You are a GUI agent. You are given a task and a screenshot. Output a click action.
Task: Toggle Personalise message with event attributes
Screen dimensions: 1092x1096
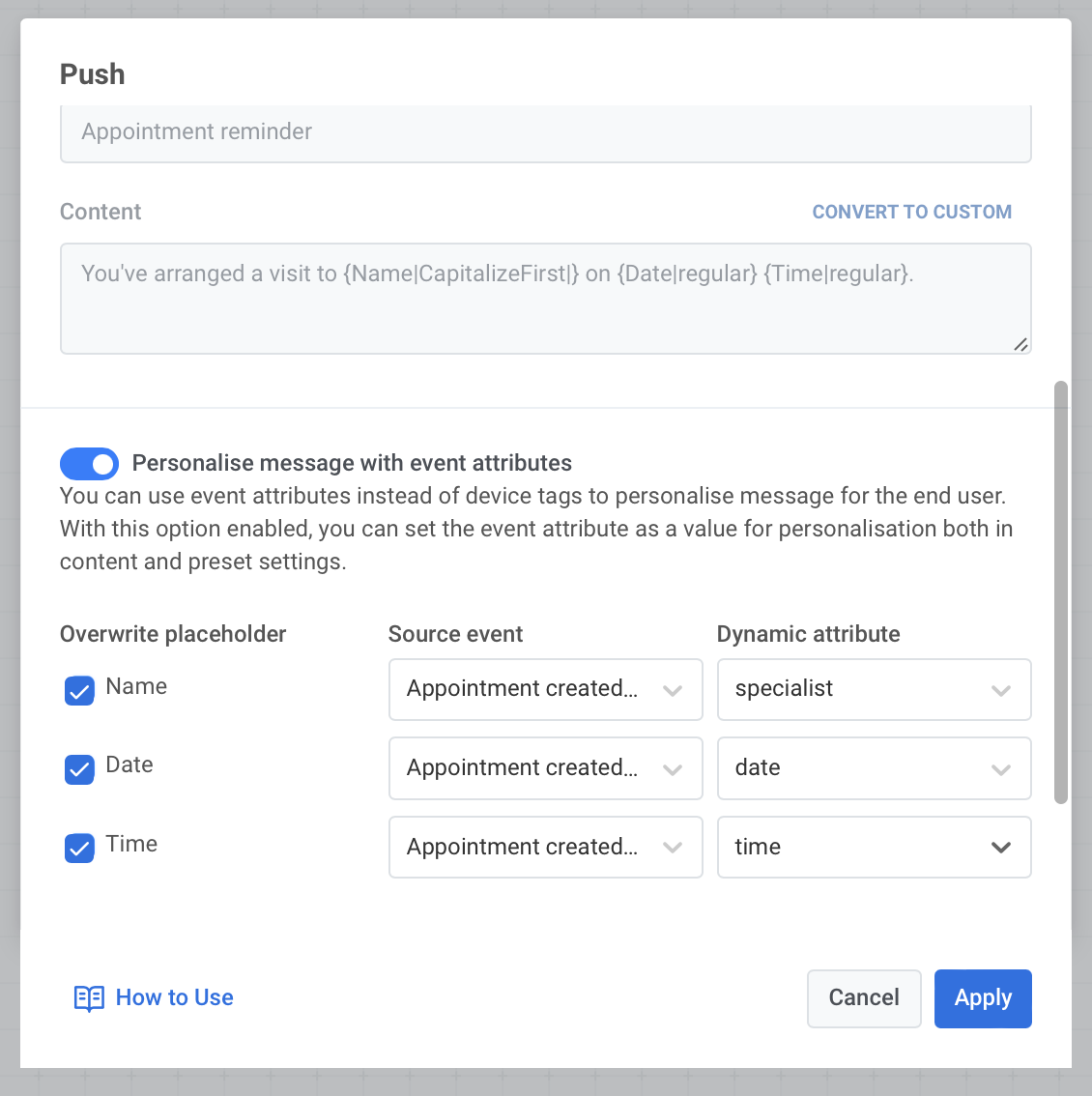[89, 464]
